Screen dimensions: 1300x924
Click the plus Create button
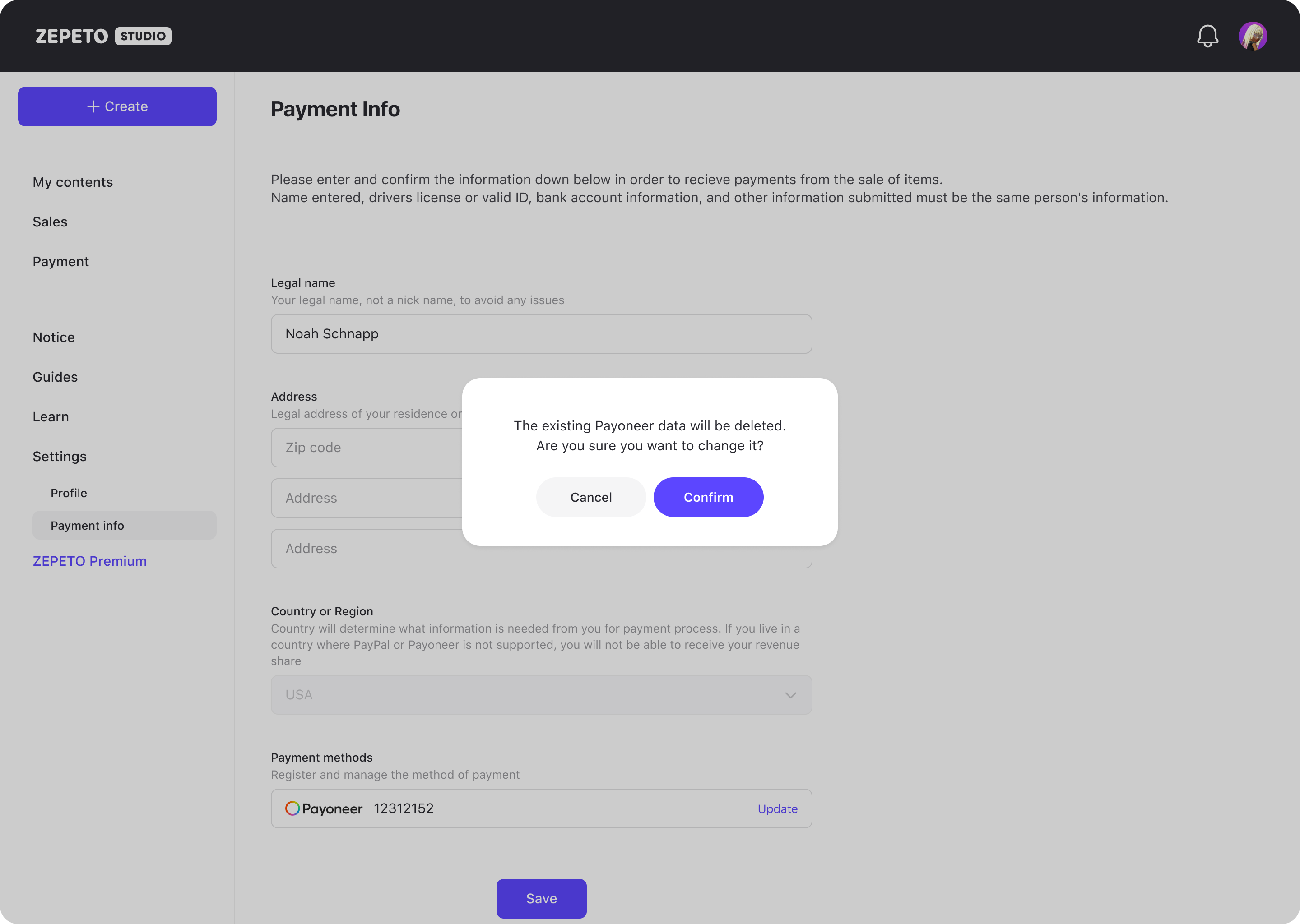117,106
